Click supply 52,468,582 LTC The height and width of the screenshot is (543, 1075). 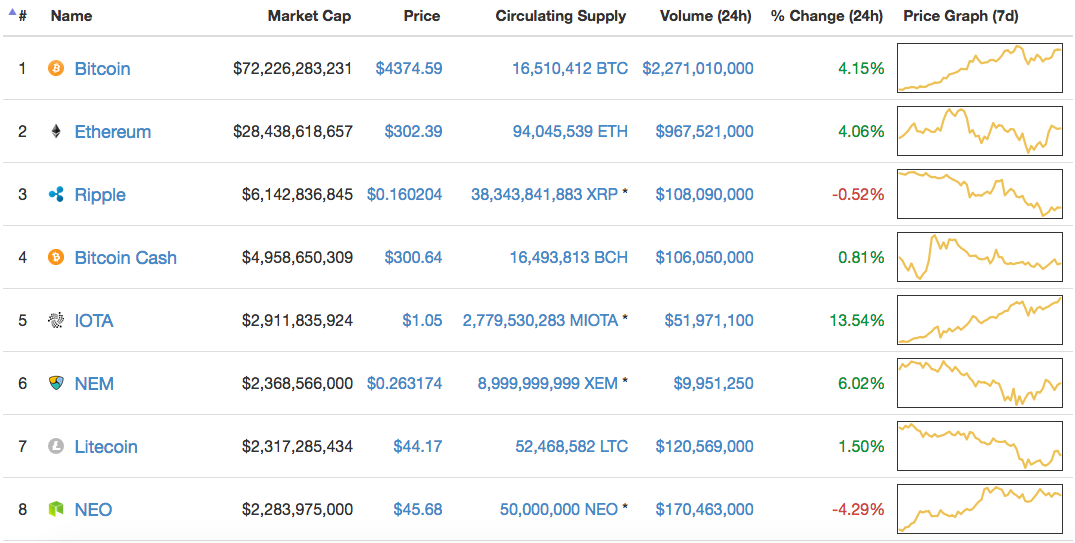pyautogui.click(x=571, y=446)
